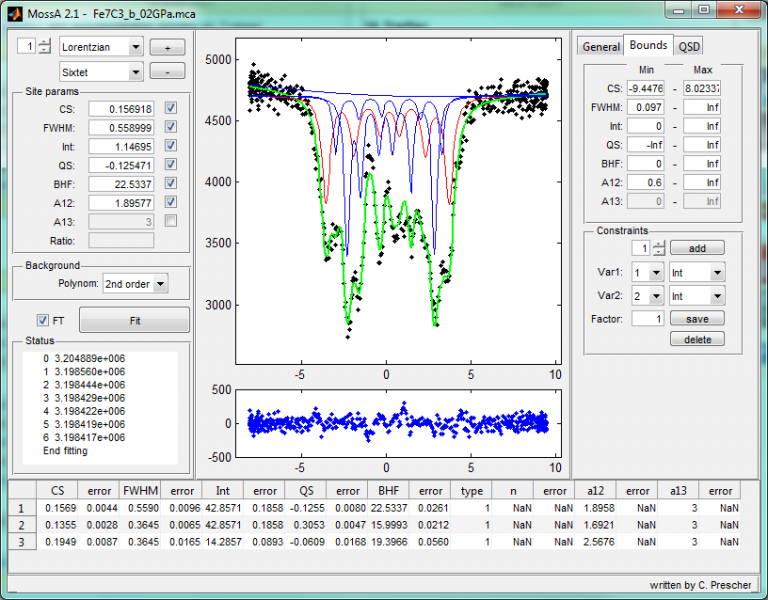Click the constraint number spinner beside add
This screenshot has width=768, height=600.
[x=657, y=248]
